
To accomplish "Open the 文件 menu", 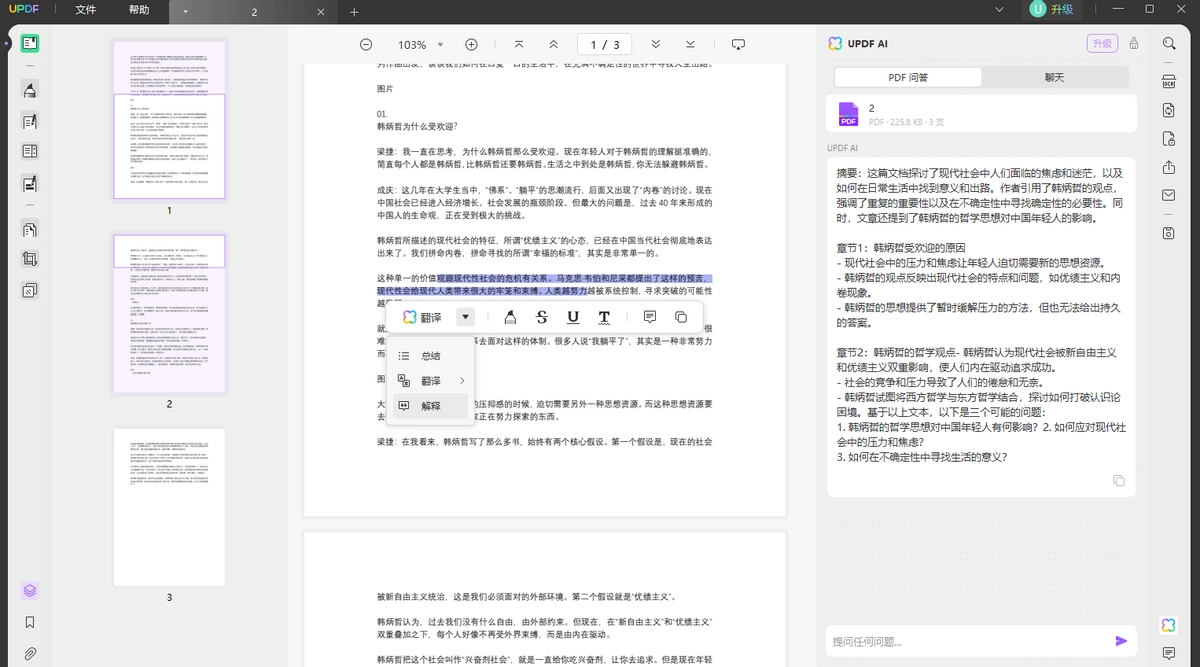I will (86, 11).
